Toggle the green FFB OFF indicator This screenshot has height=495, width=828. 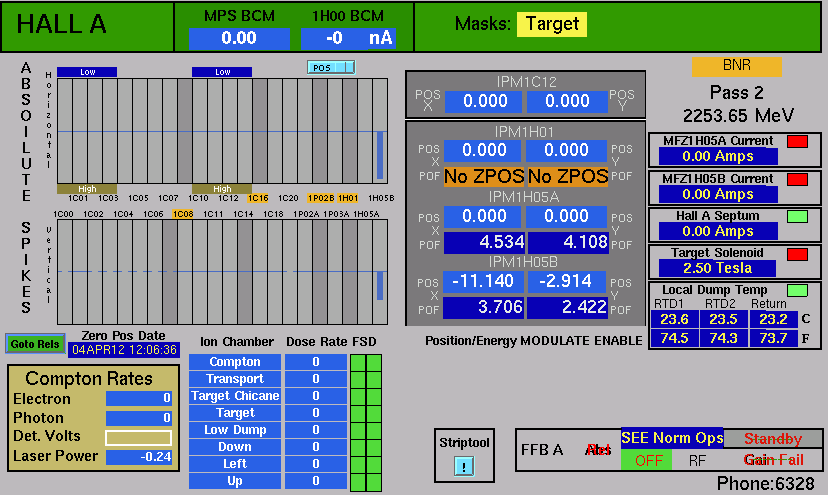coord(646,460)
